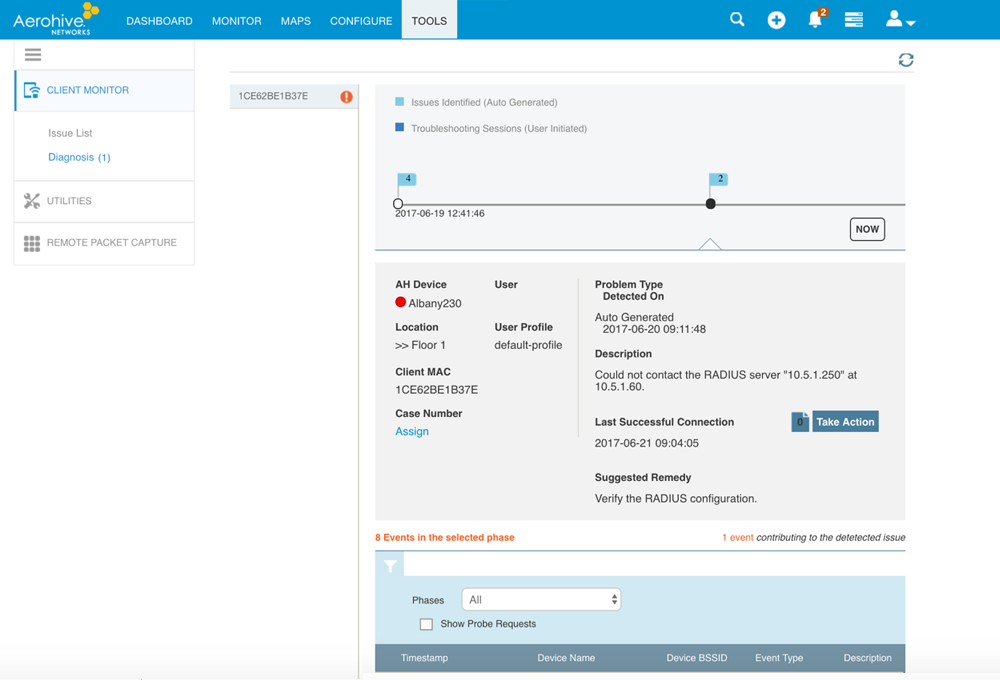This screenshot has height=680, width=1000.
Task: Click the Aerohive Networks logo
Action: [57, 19]
